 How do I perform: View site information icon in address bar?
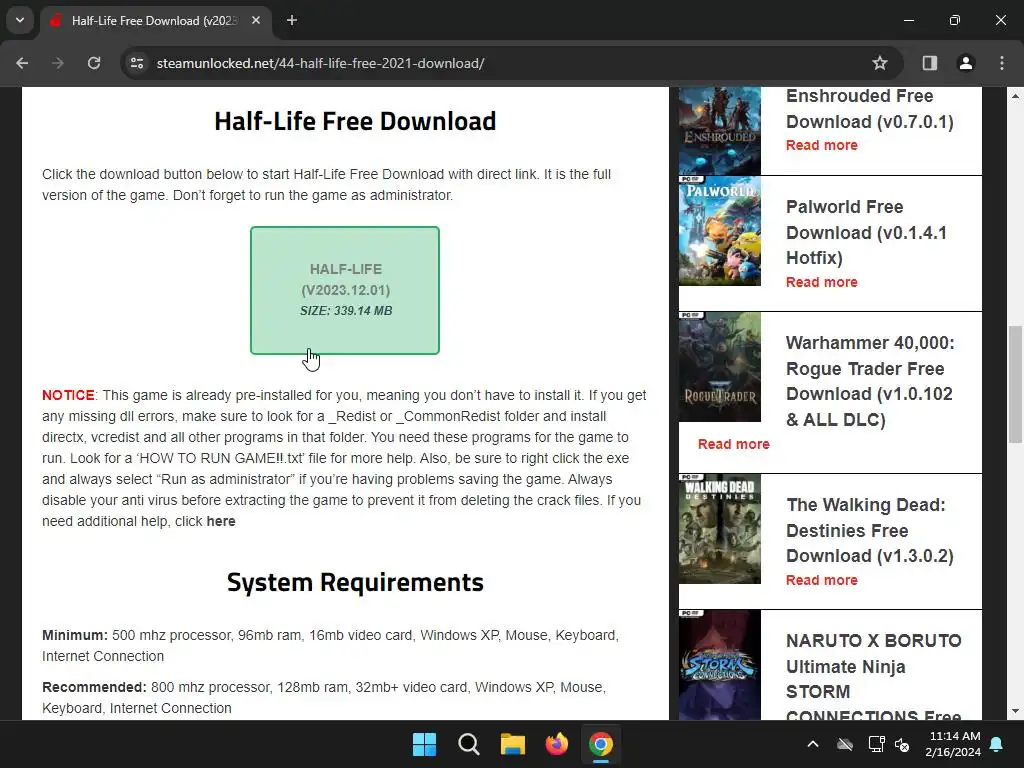coord(137,63)
